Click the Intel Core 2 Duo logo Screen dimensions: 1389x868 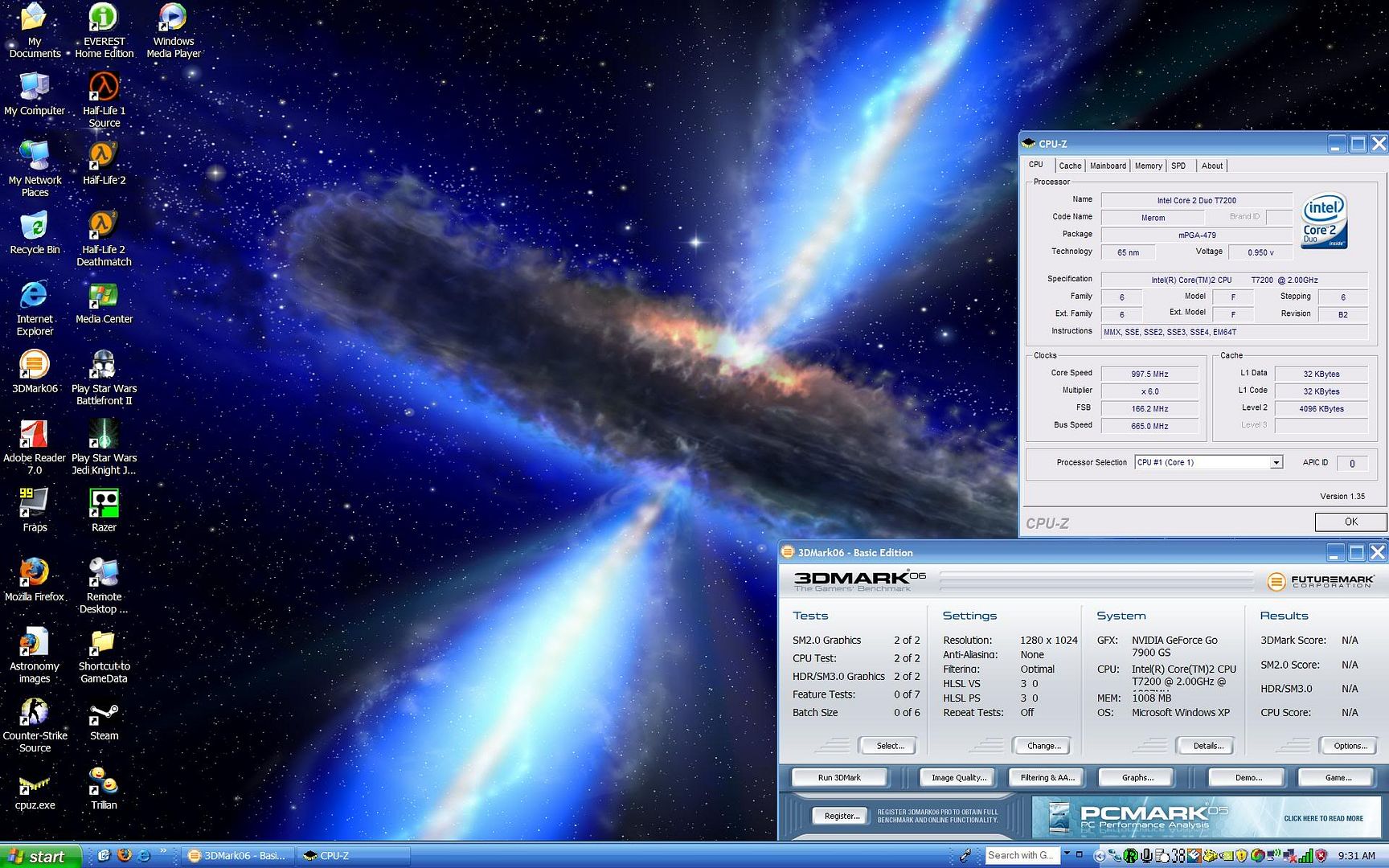tap(1324, 220)
